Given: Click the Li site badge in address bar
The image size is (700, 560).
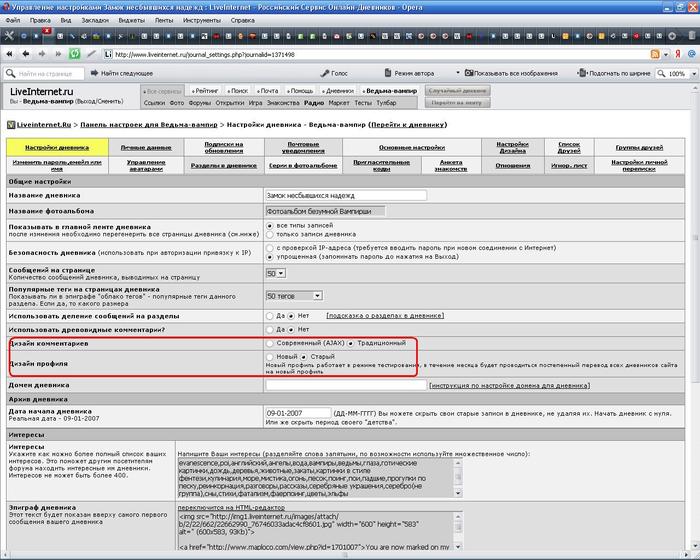Looking at the screenshot, I should tap(108, 54).
